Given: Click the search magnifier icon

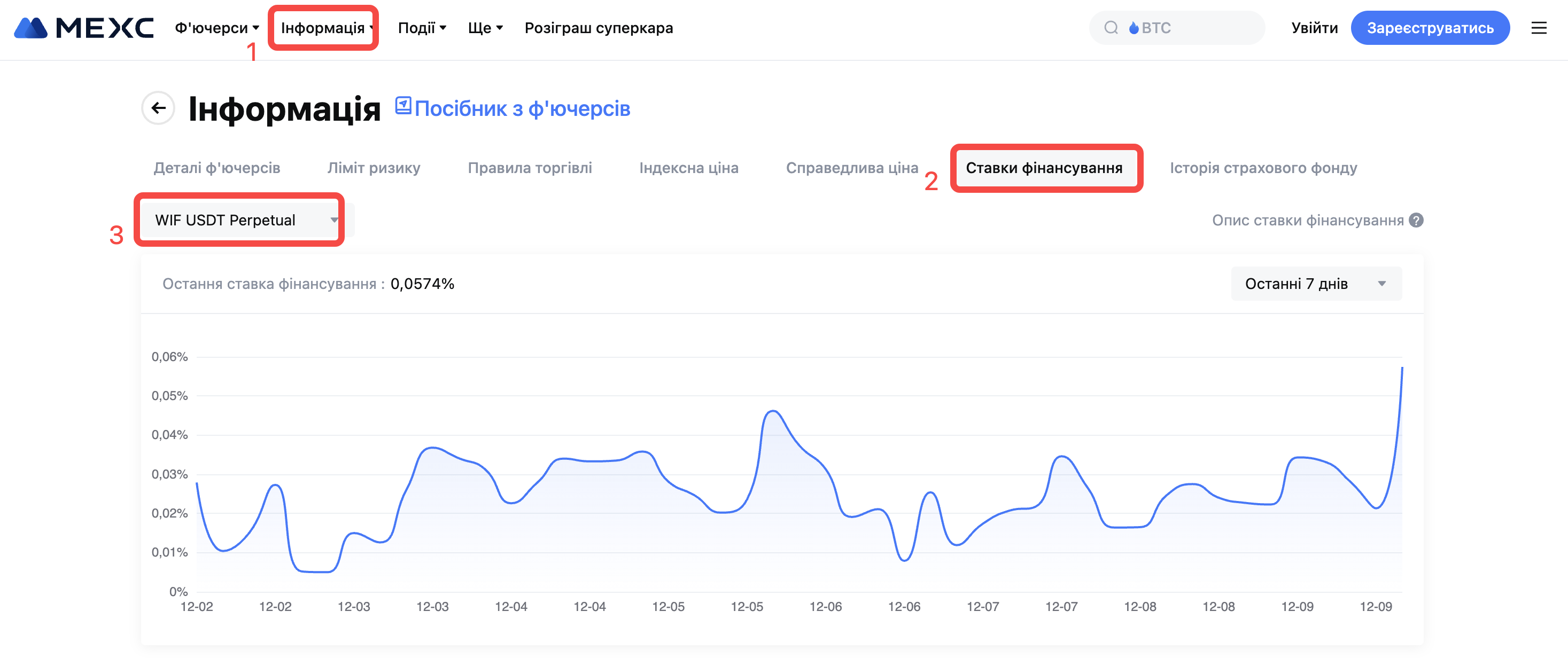Looking at the screenshot, I should (x=1111, y=28).
